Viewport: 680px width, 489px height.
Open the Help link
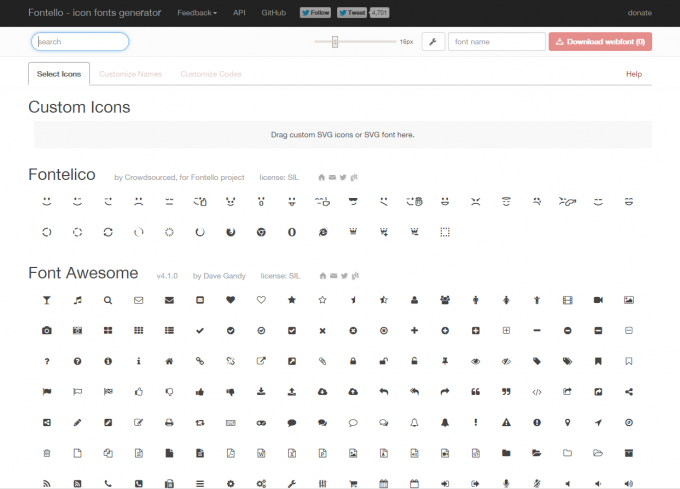(x=634, y=74)
